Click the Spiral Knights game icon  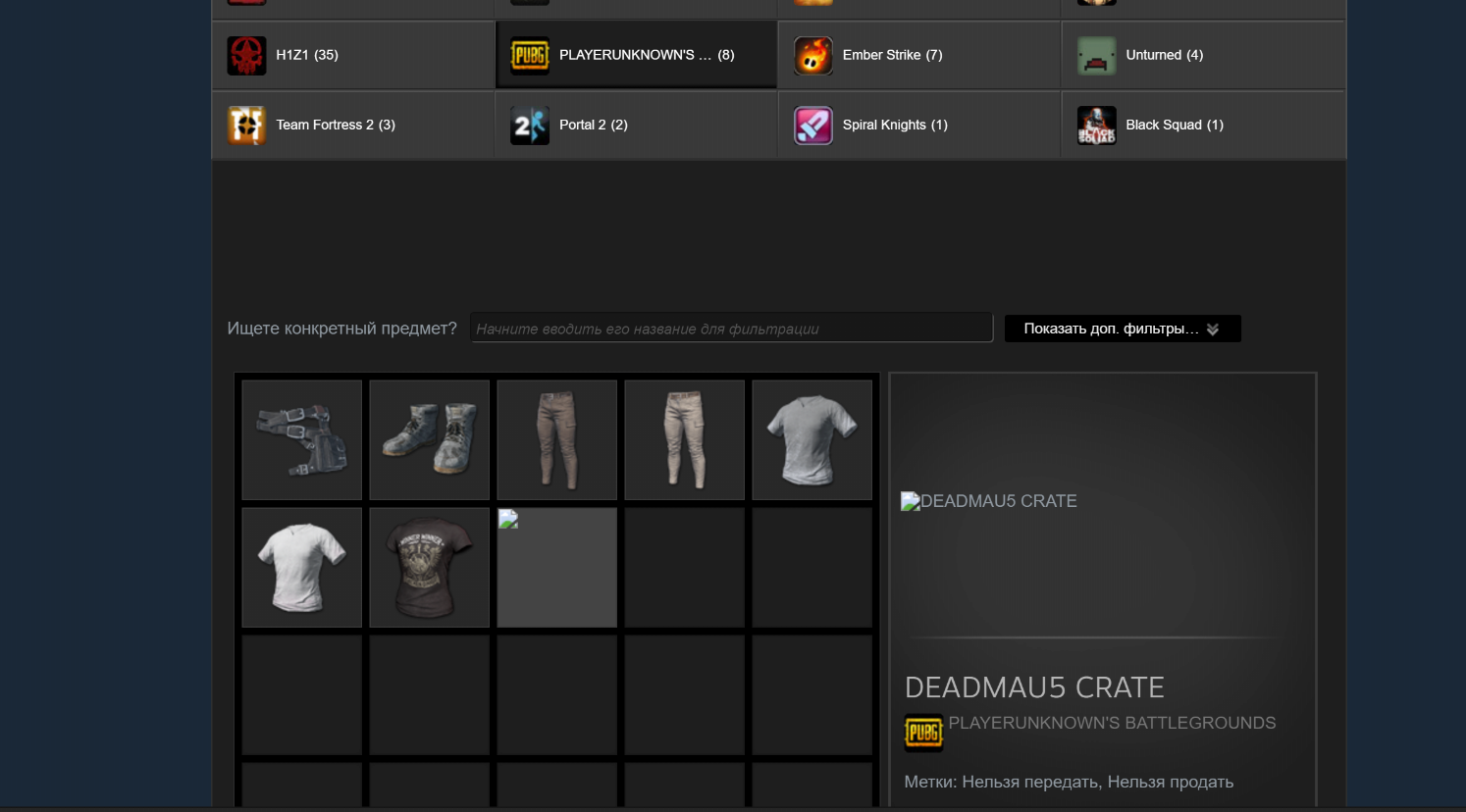click(x=813, y=126)
